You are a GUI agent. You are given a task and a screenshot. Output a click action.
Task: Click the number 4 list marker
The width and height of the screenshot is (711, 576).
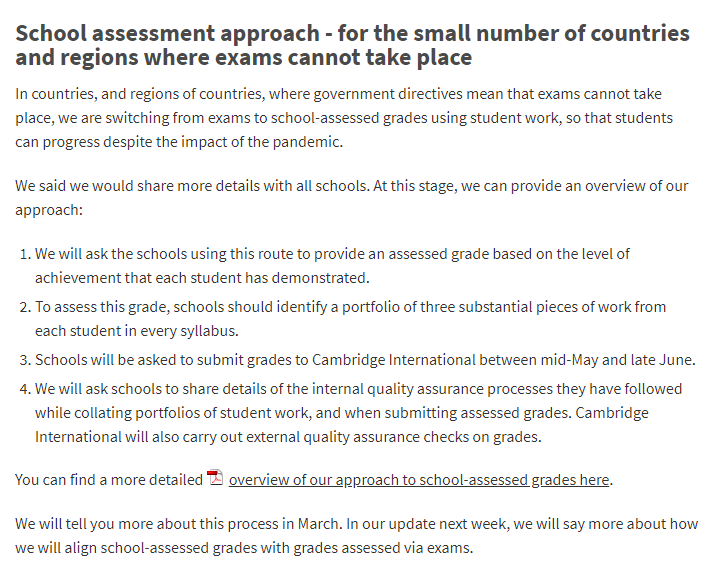tap(25, 389)
